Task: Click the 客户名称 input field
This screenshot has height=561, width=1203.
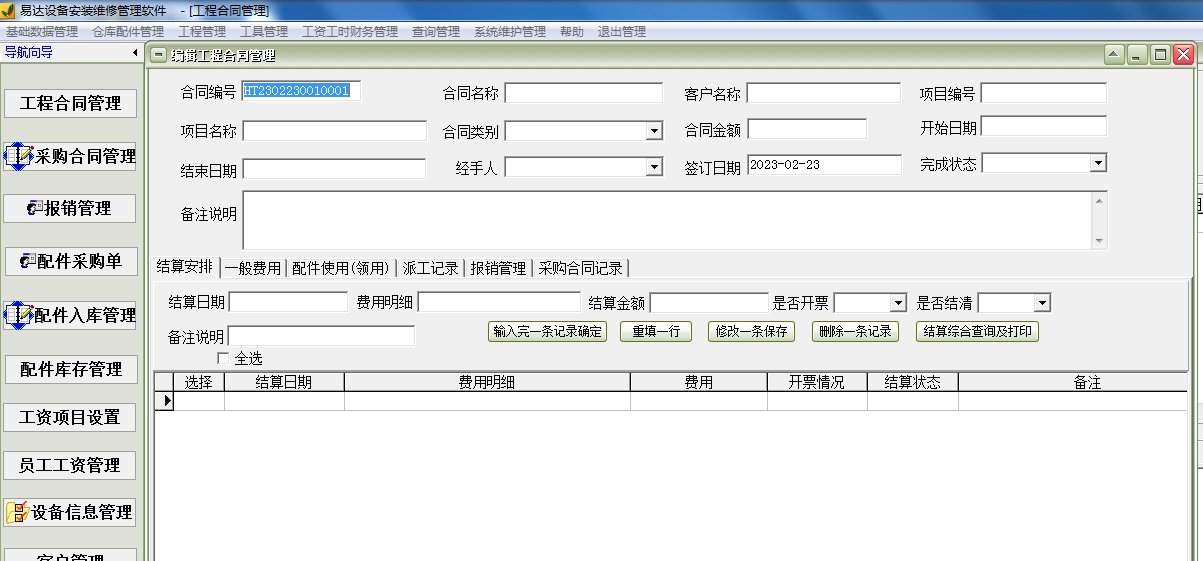Action: pos(824,93)
